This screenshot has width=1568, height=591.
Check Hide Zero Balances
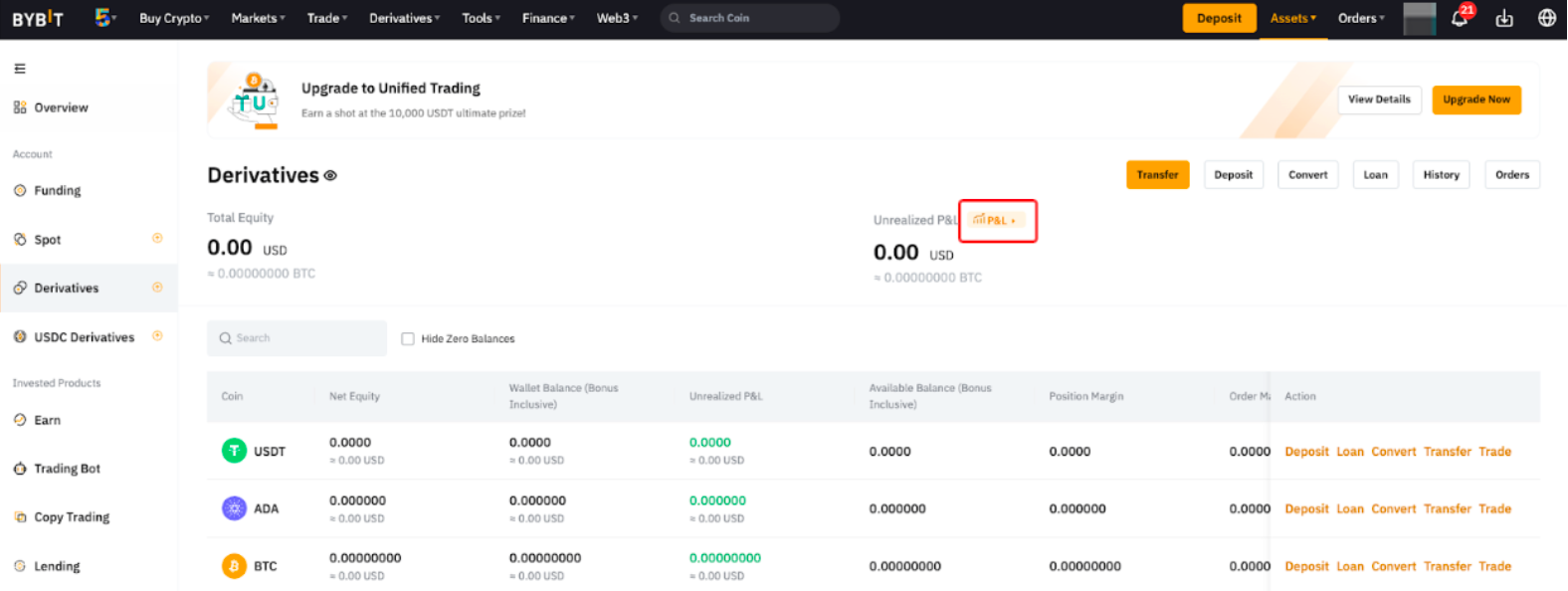[x=408, y=338]
